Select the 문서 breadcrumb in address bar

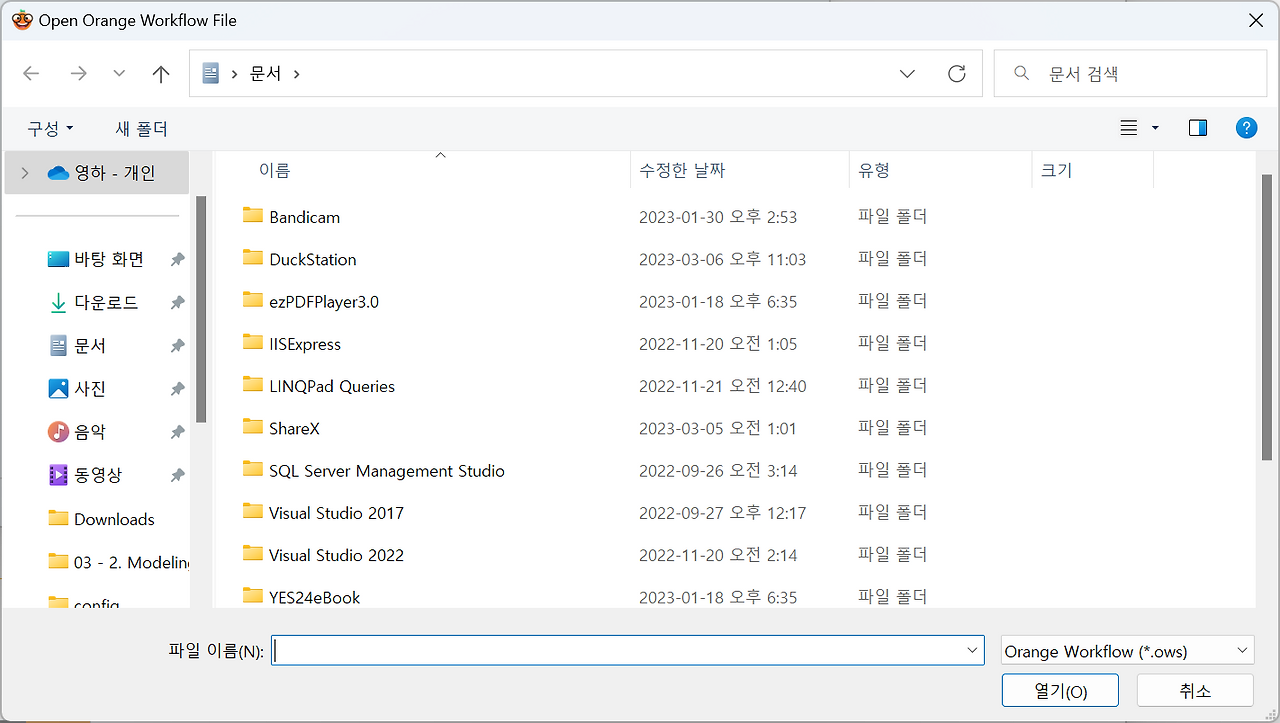(x=265, y=73)
